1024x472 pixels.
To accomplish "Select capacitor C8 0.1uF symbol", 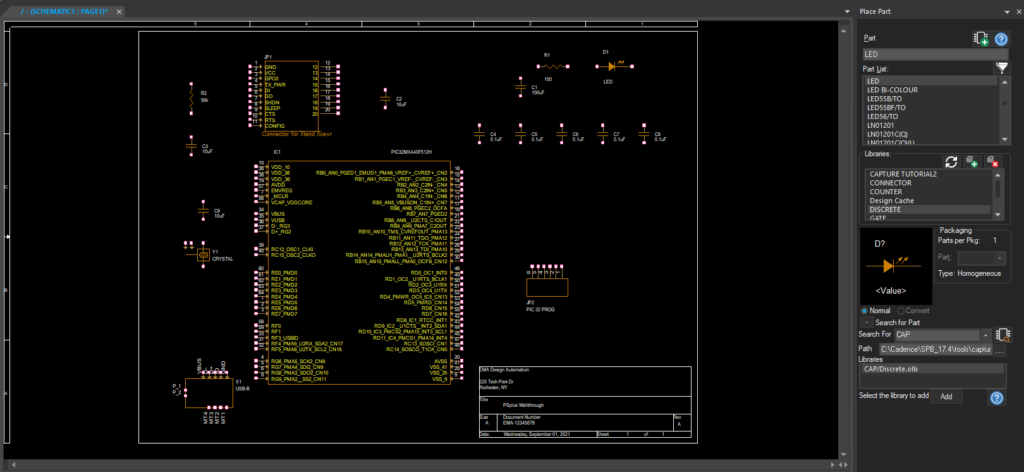I will 643,134.
